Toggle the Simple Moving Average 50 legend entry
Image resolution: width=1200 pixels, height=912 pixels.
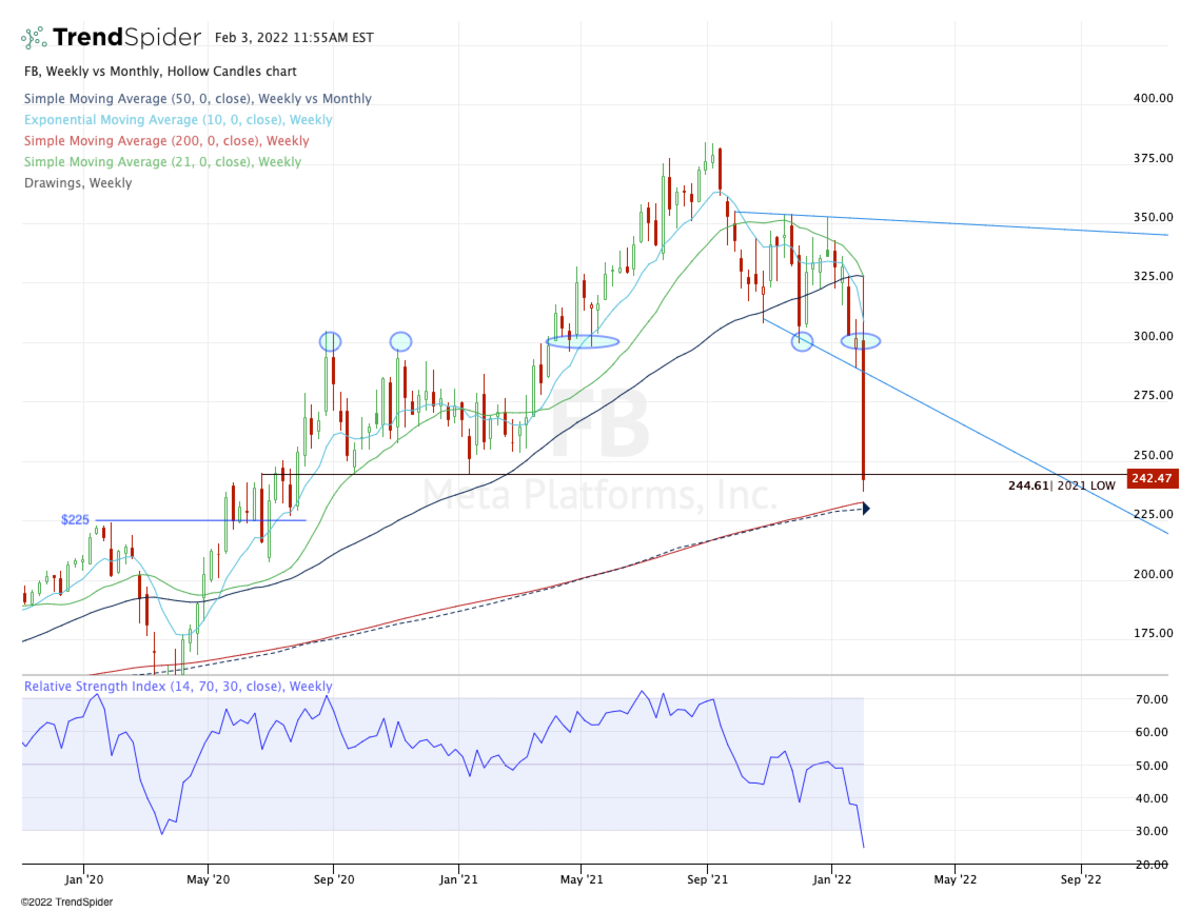198,99
